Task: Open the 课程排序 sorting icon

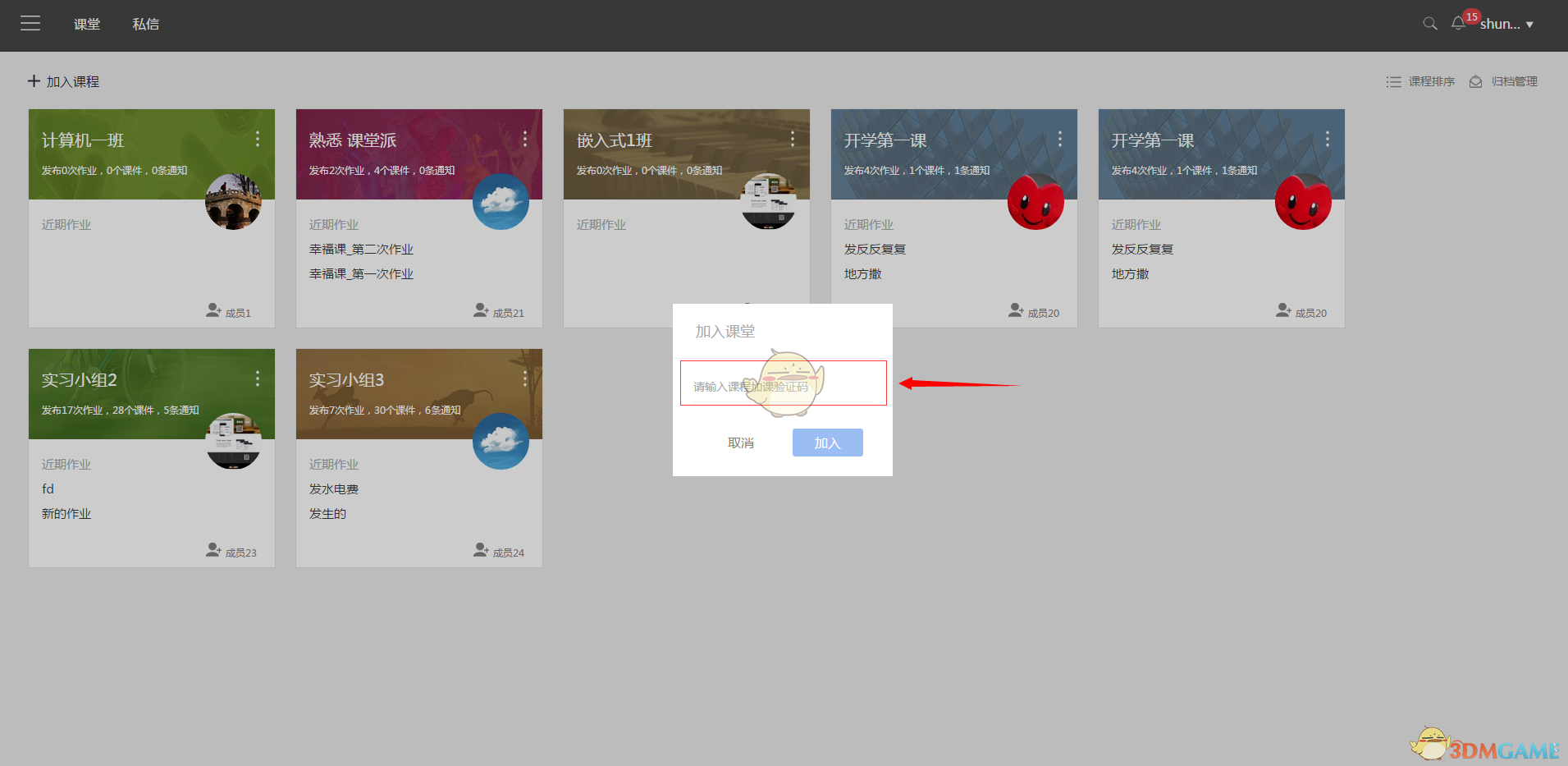Action: pyautogui.click(x=1393, y=81)
